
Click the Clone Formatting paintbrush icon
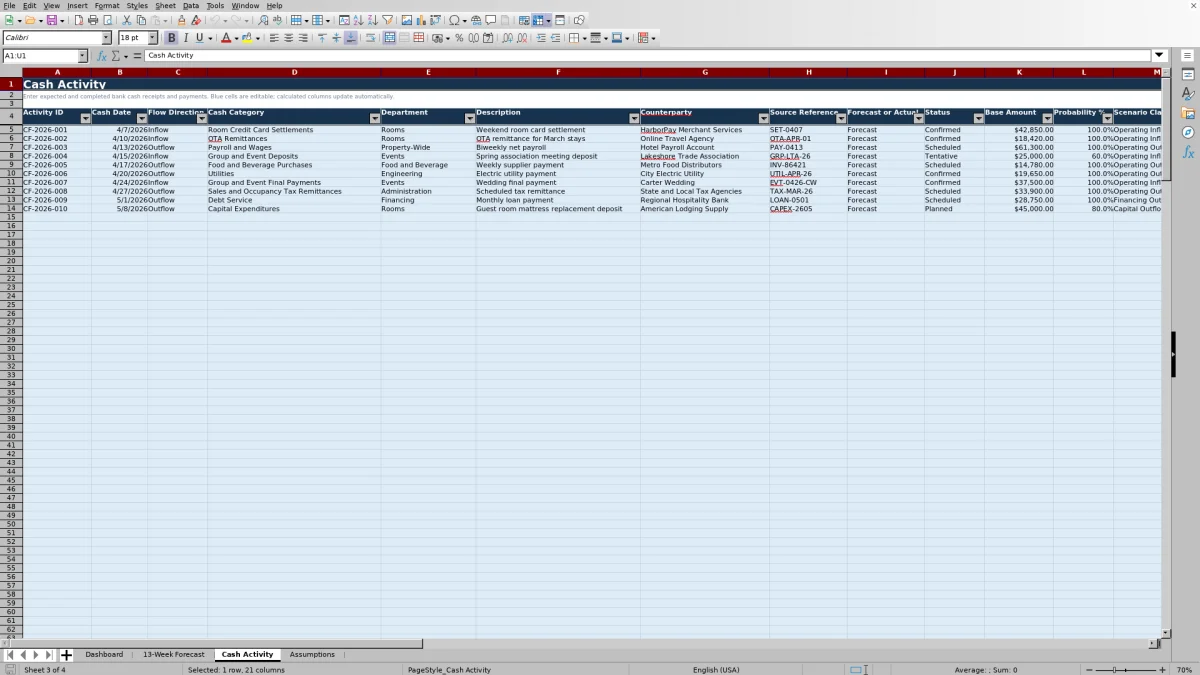(x=181, y=20)
